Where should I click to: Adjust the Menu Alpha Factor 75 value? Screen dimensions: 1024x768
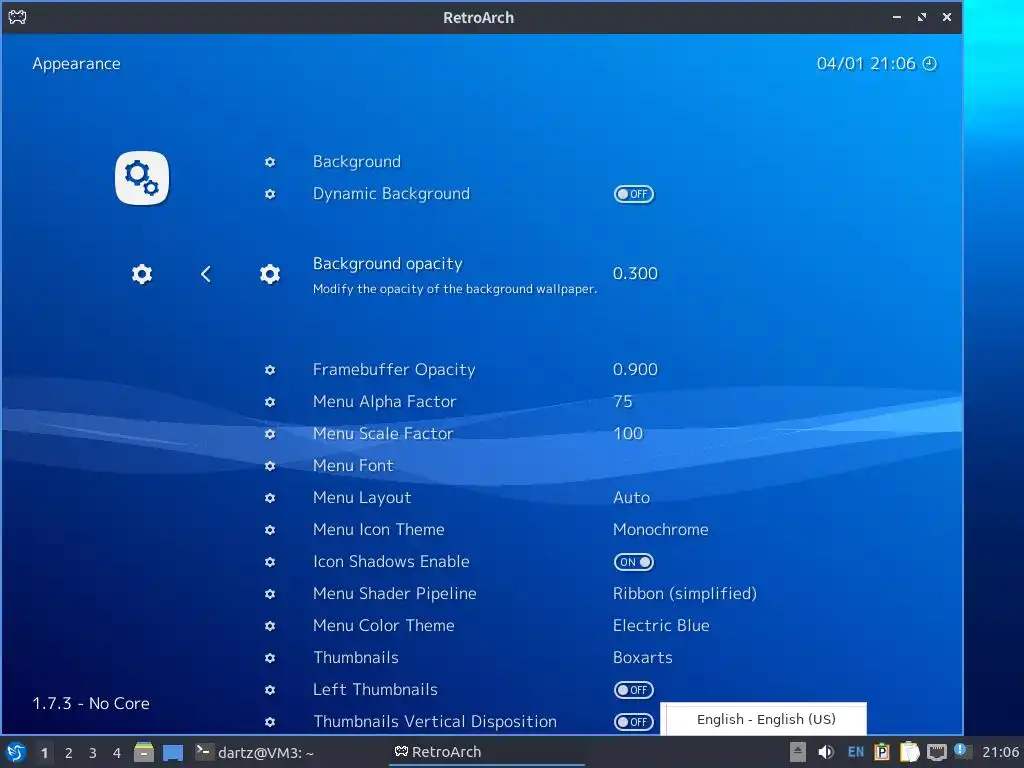pos(623,402)
